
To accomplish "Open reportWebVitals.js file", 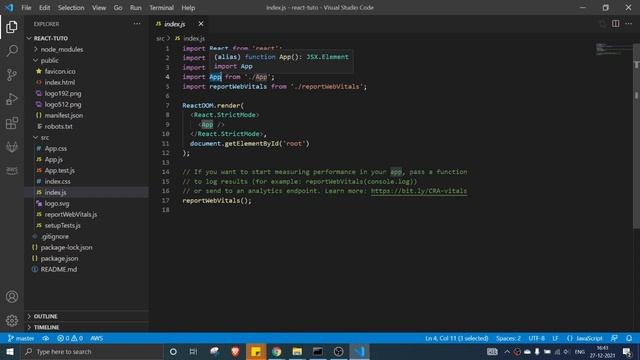I will tap(71, 214).
